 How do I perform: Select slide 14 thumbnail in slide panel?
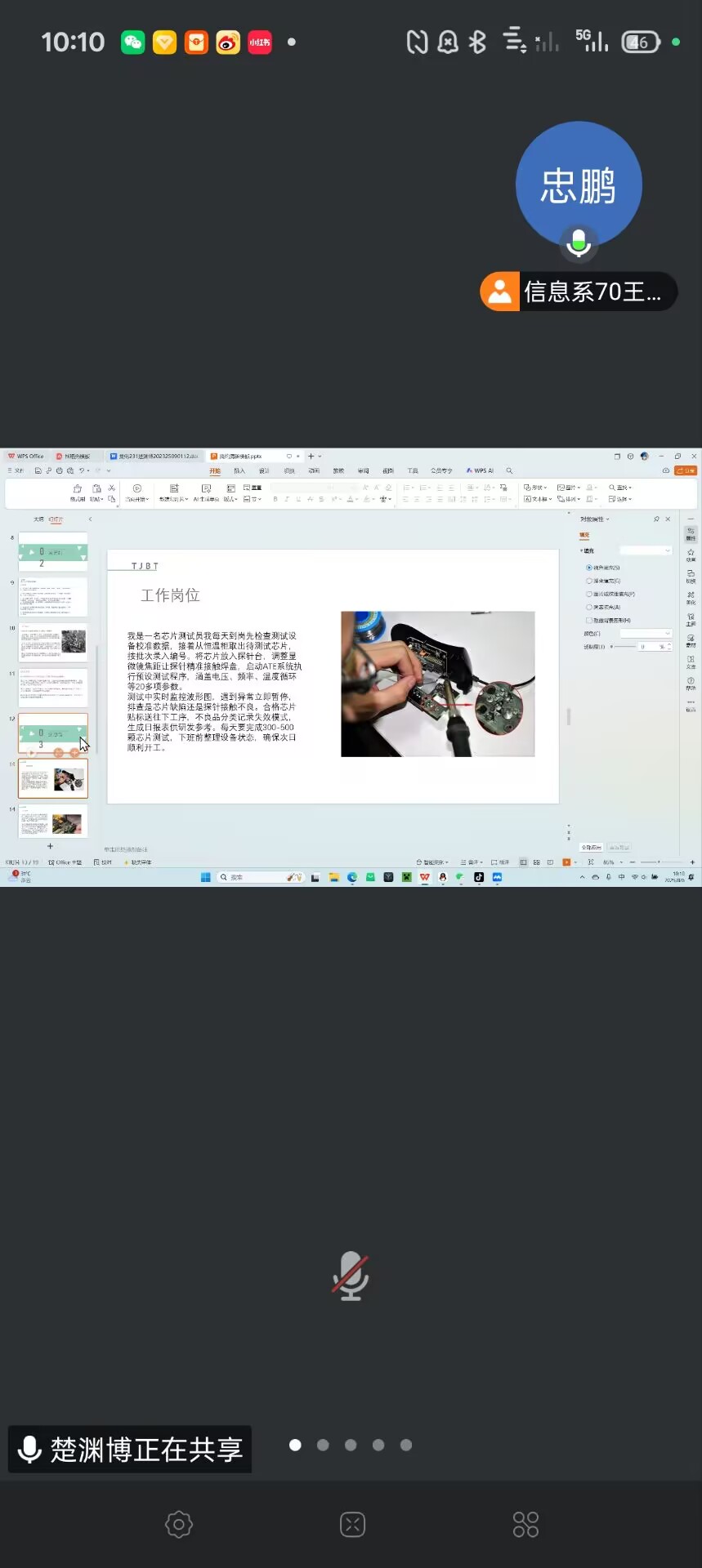[53, 822]
